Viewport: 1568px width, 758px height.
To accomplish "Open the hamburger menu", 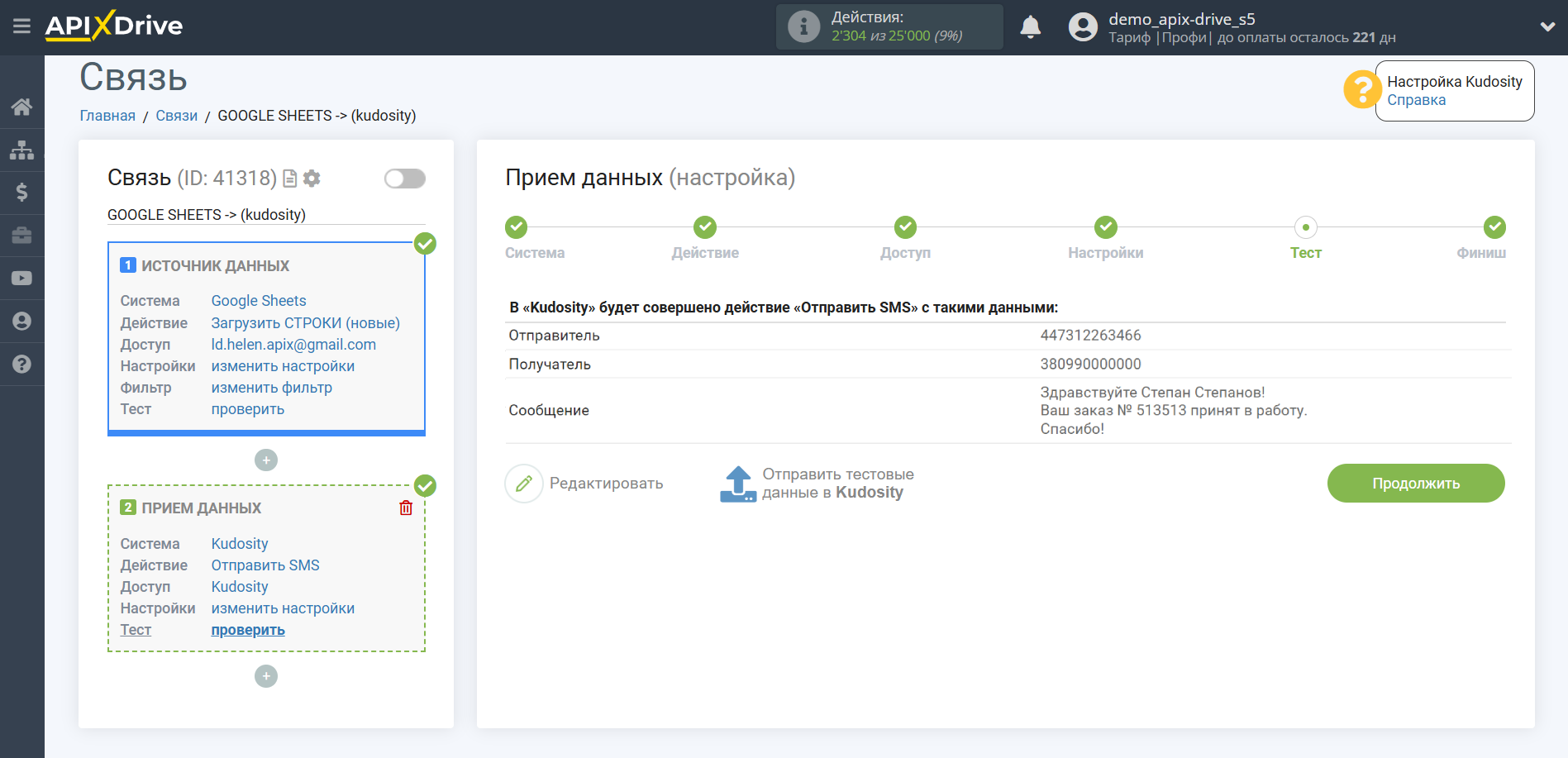I will coord(21,26).
